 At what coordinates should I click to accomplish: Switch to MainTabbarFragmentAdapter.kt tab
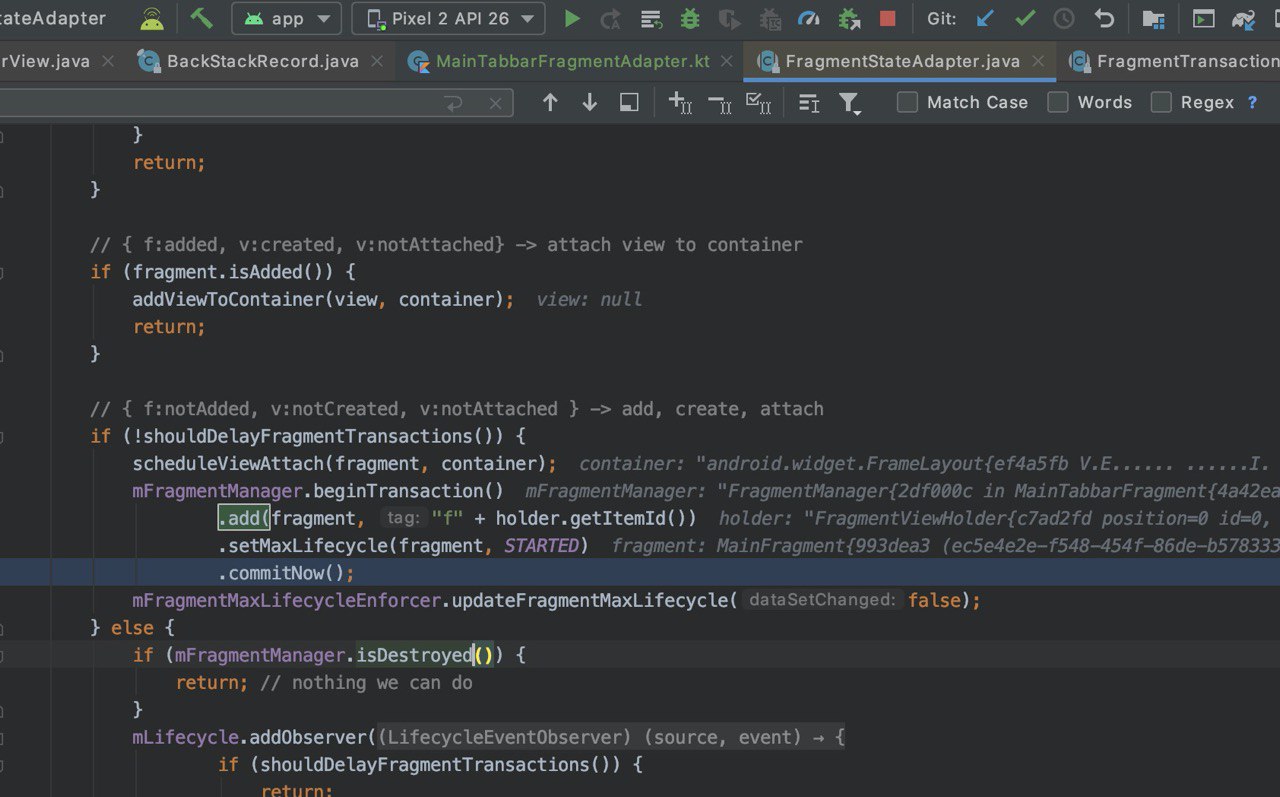[572, 61]
